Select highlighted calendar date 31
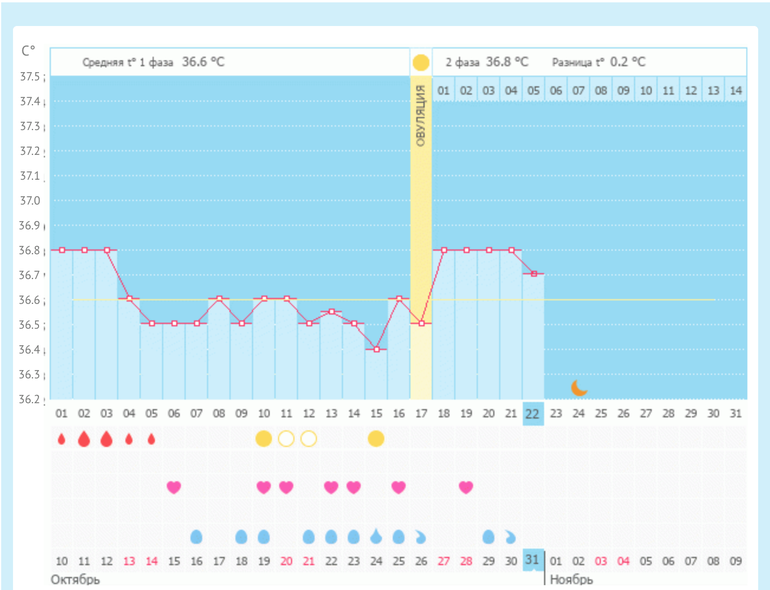The image size is (770, 590). coord(533,561)
